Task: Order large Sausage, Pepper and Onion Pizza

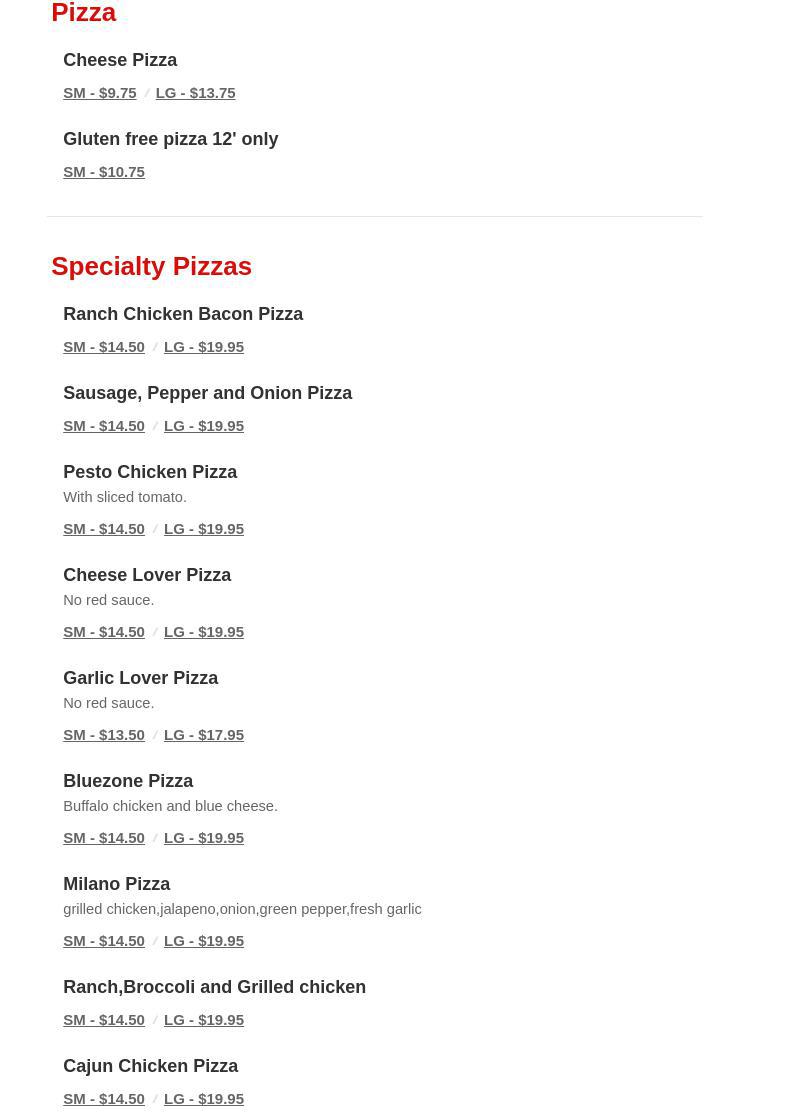Action: (x=203, y=426)
